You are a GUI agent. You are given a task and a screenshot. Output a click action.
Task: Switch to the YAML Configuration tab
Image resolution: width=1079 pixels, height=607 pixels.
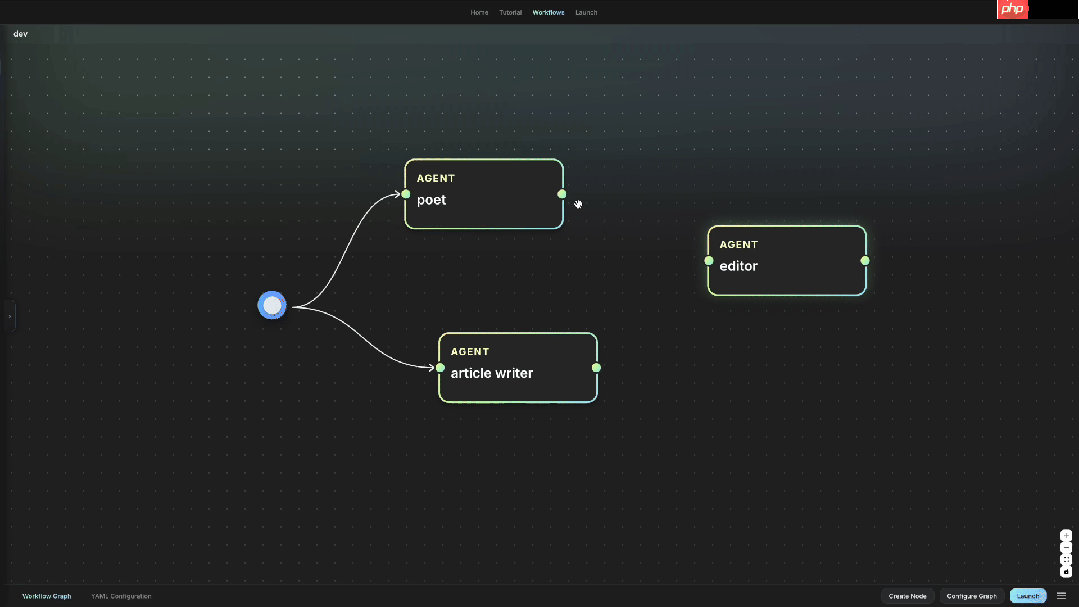tap(121, 596)
